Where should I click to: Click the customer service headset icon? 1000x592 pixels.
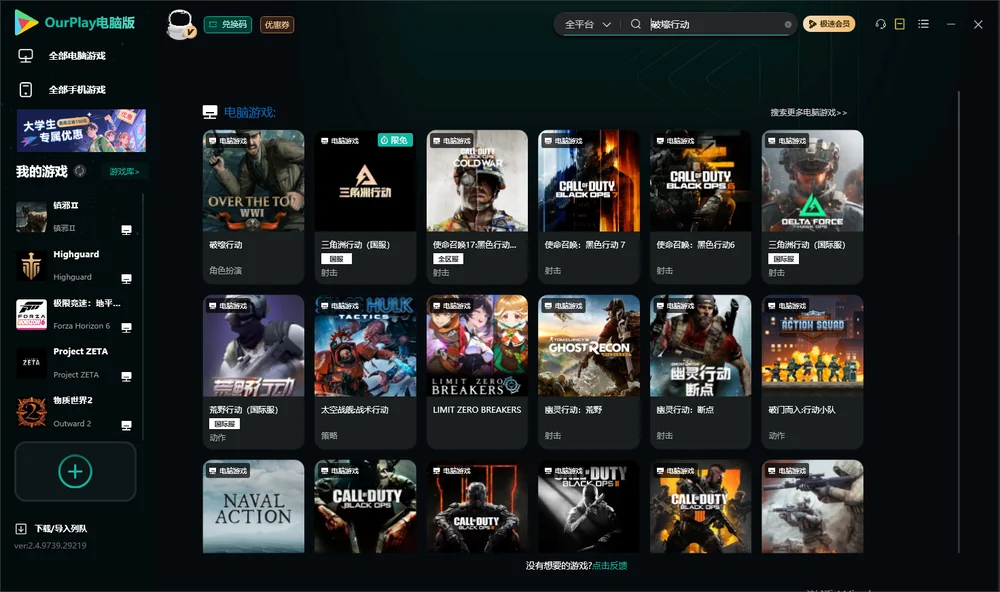click(x=881, y=24)
